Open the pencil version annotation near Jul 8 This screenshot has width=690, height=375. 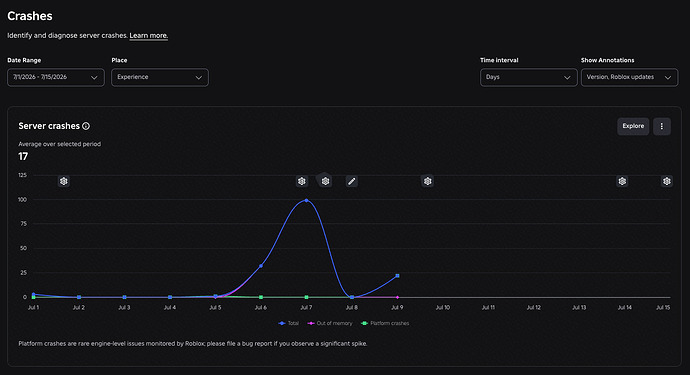(x=351, y=181)
